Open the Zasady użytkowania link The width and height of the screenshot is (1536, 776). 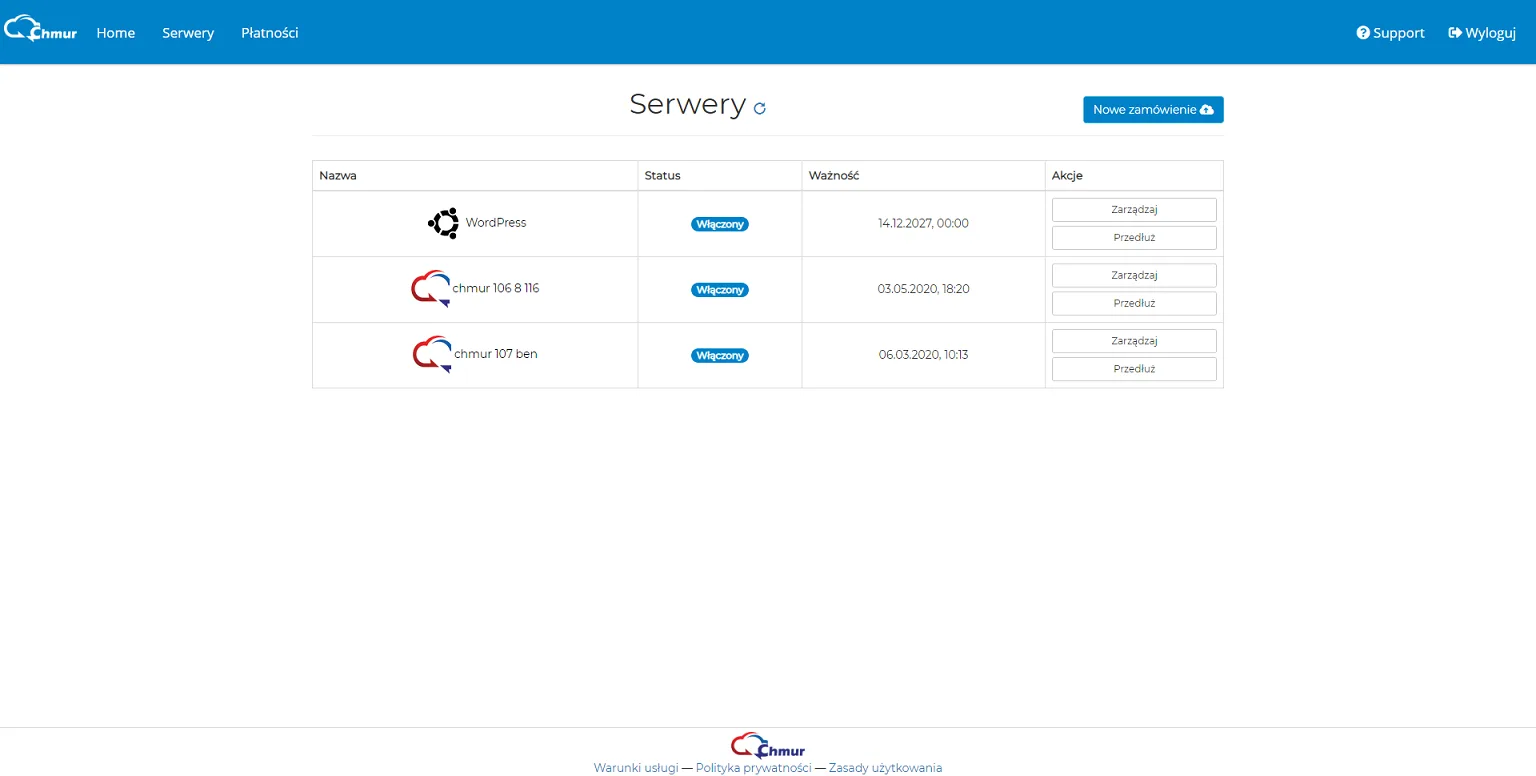coord(885,768)
